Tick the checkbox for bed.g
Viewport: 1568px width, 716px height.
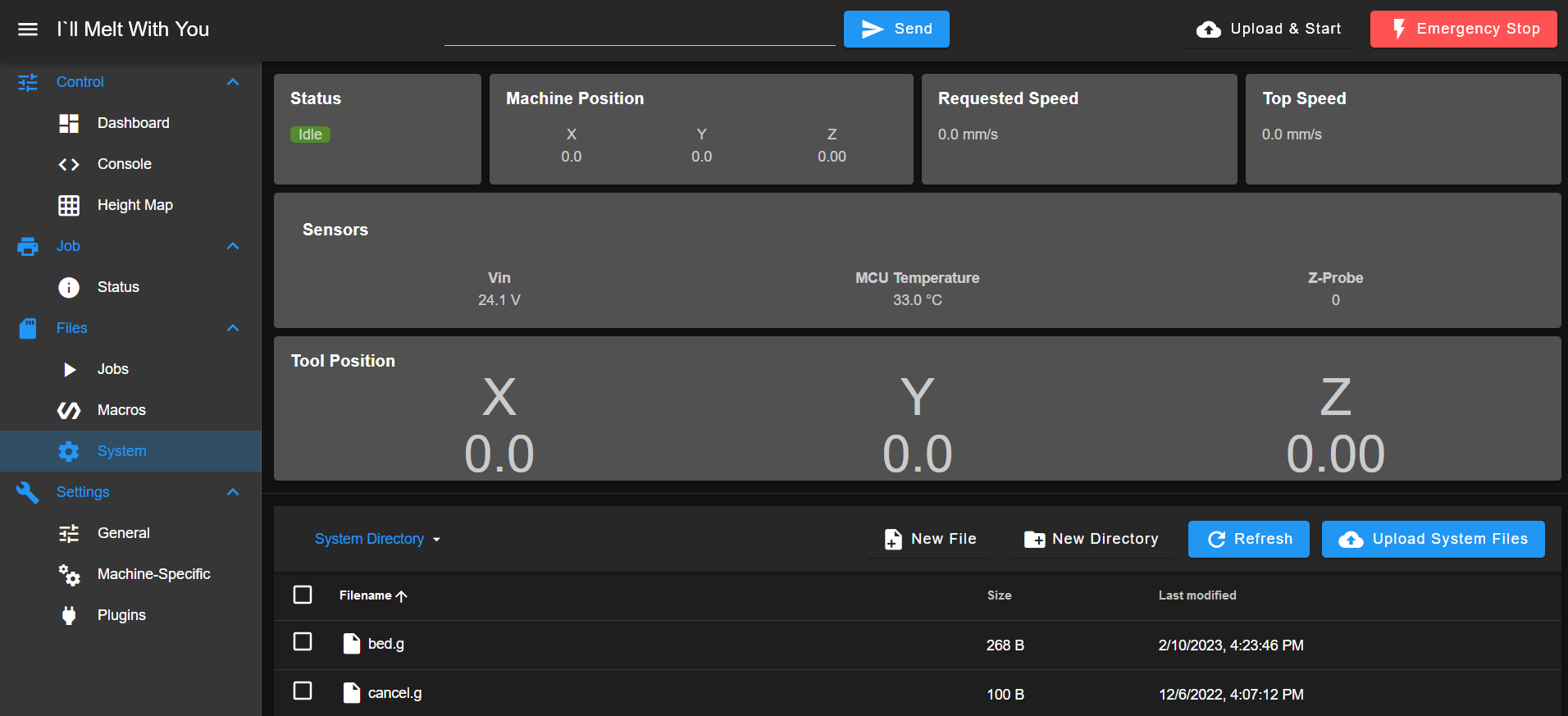pos(303,641)
